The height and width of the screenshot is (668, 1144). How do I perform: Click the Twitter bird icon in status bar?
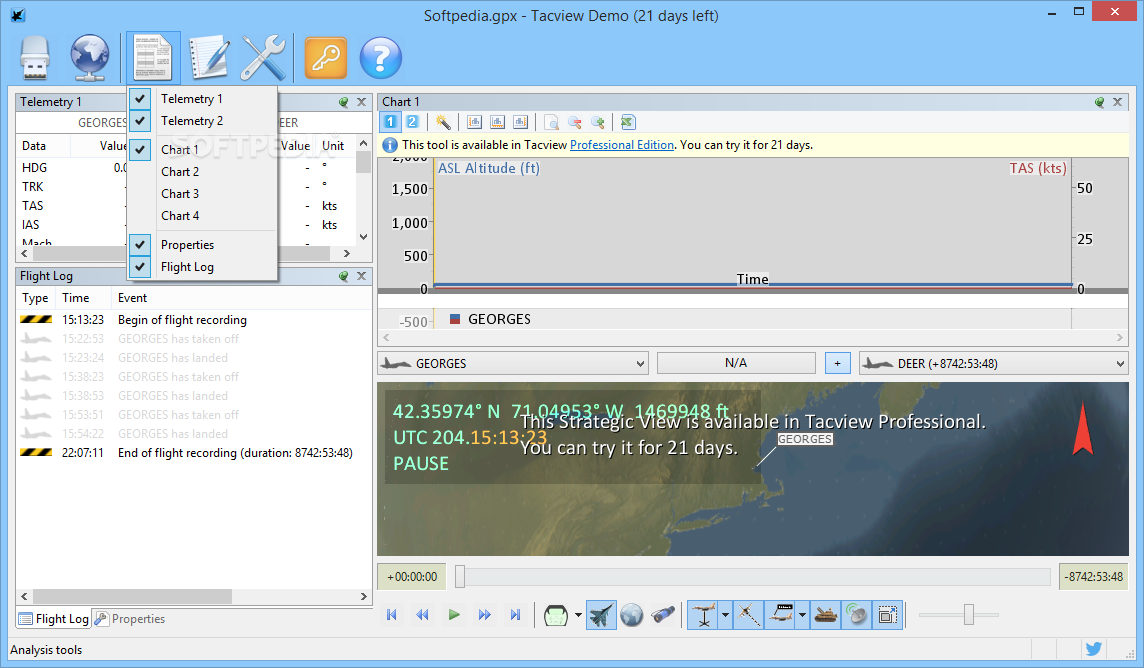coord(1093,648)
